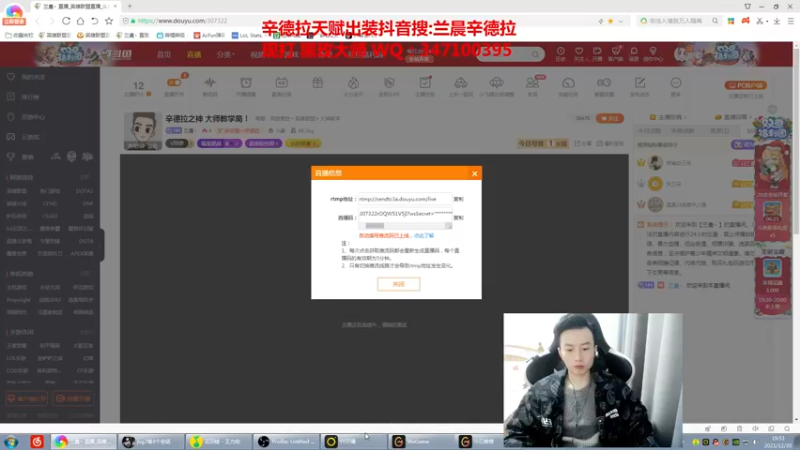Viewport: 800px width, 450px height.
Task: Close the orange stream info dialog with X
Action: pos(474,173)
